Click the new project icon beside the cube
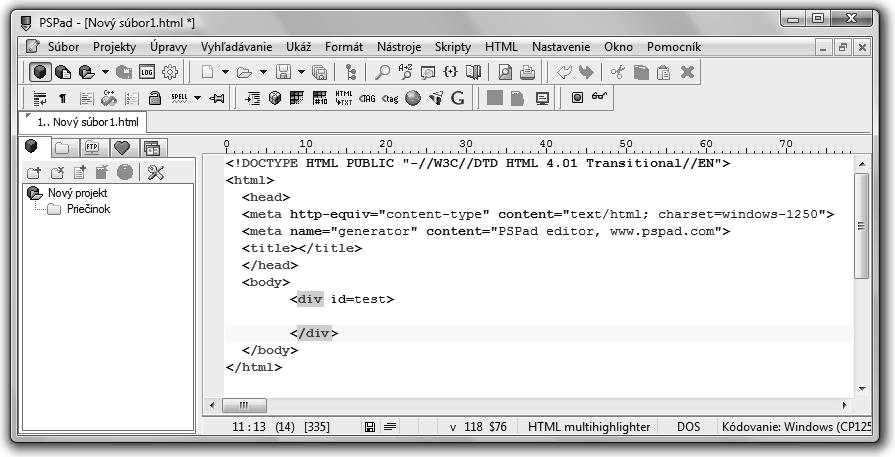895x457 pixels. (x=63, y=72)
